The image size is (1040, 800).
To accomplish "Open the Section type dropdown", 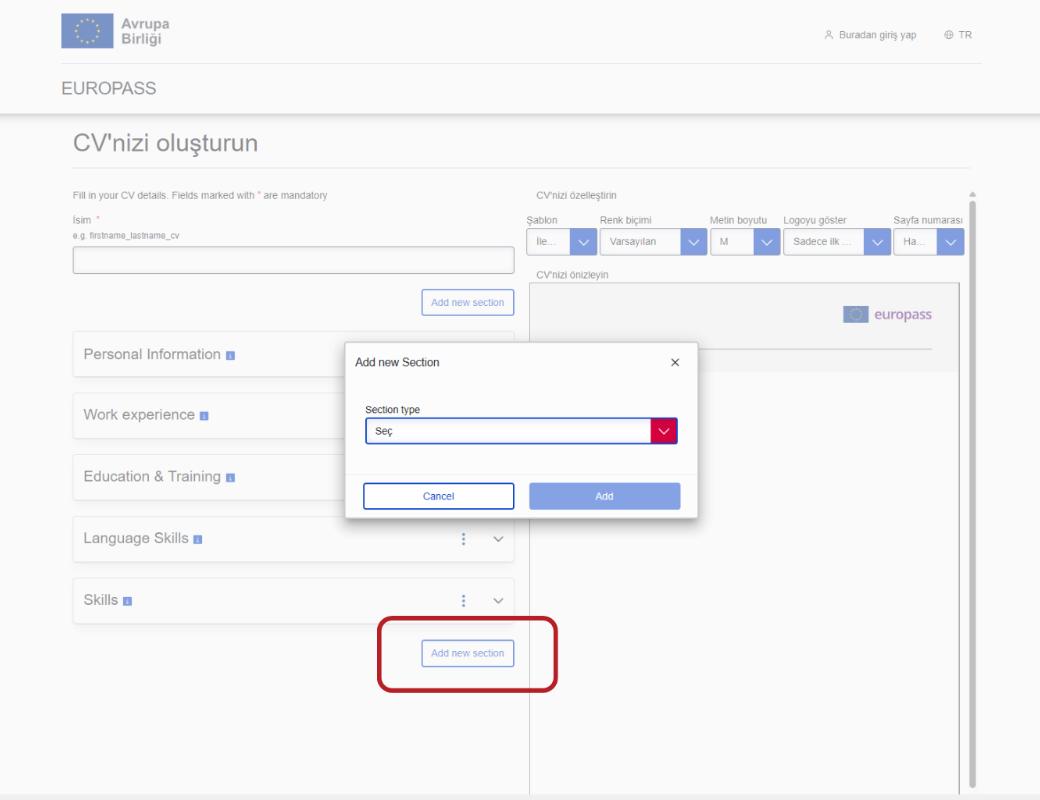I will 521,431.
